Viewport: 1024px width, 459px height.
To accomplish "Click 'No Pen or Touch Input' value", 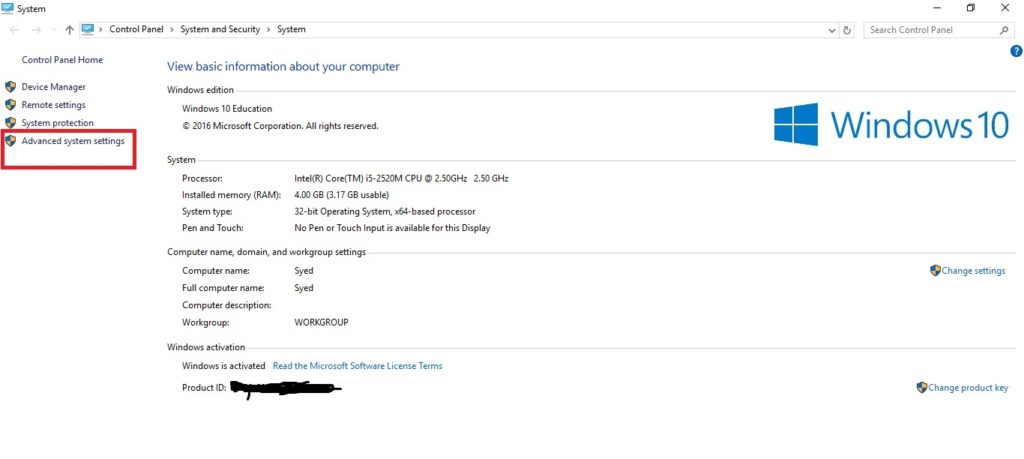I will pos(392,228).
